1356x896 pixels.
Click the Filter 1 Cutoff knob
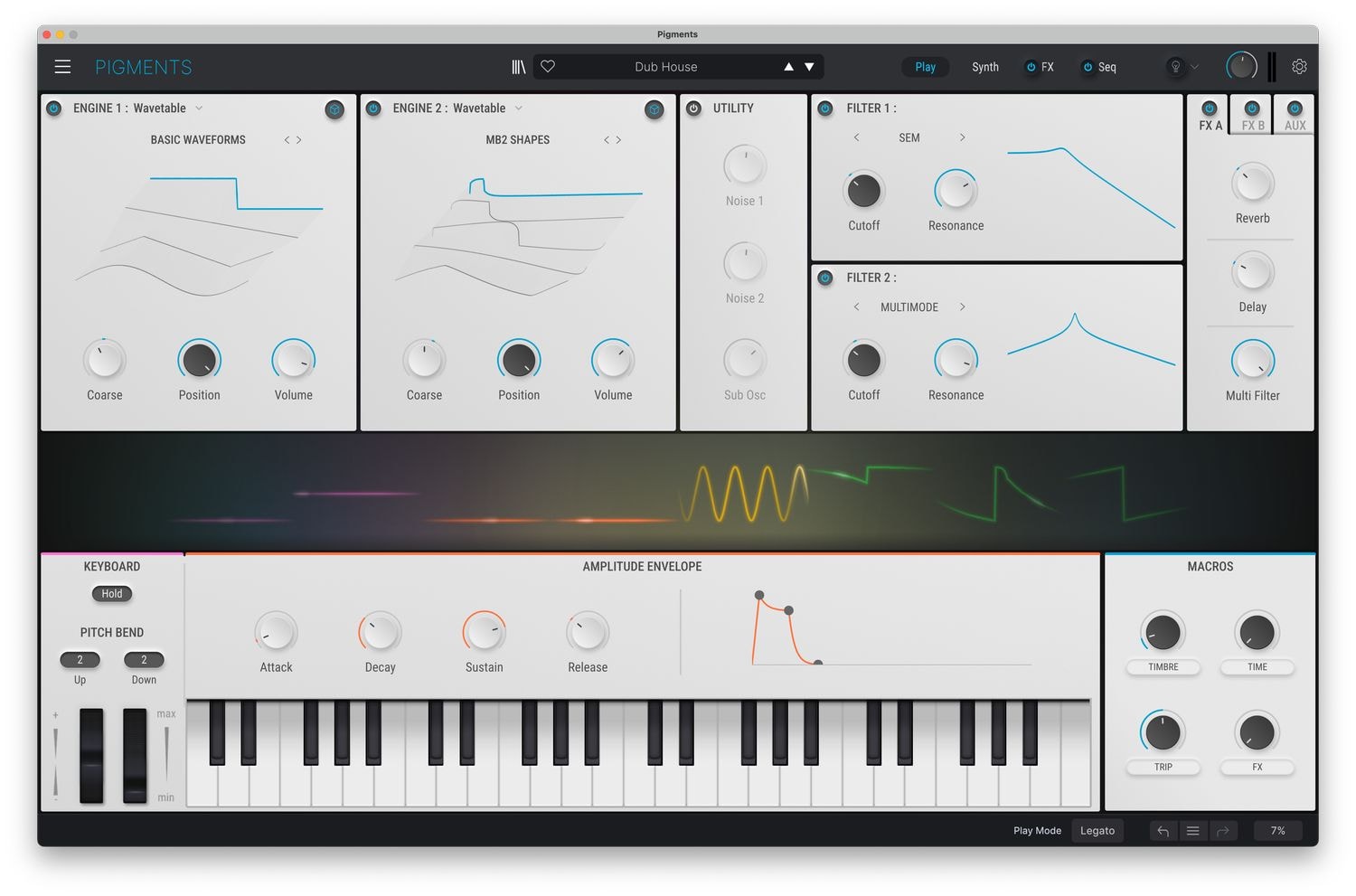coord(863,191)
